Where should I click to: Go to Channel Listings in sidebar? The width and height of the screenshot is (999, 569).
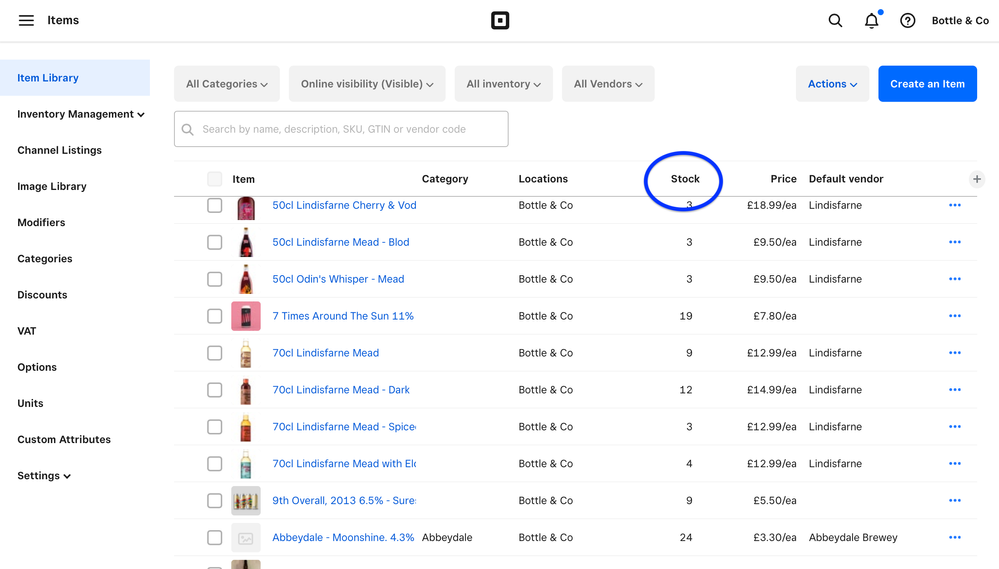59,150
